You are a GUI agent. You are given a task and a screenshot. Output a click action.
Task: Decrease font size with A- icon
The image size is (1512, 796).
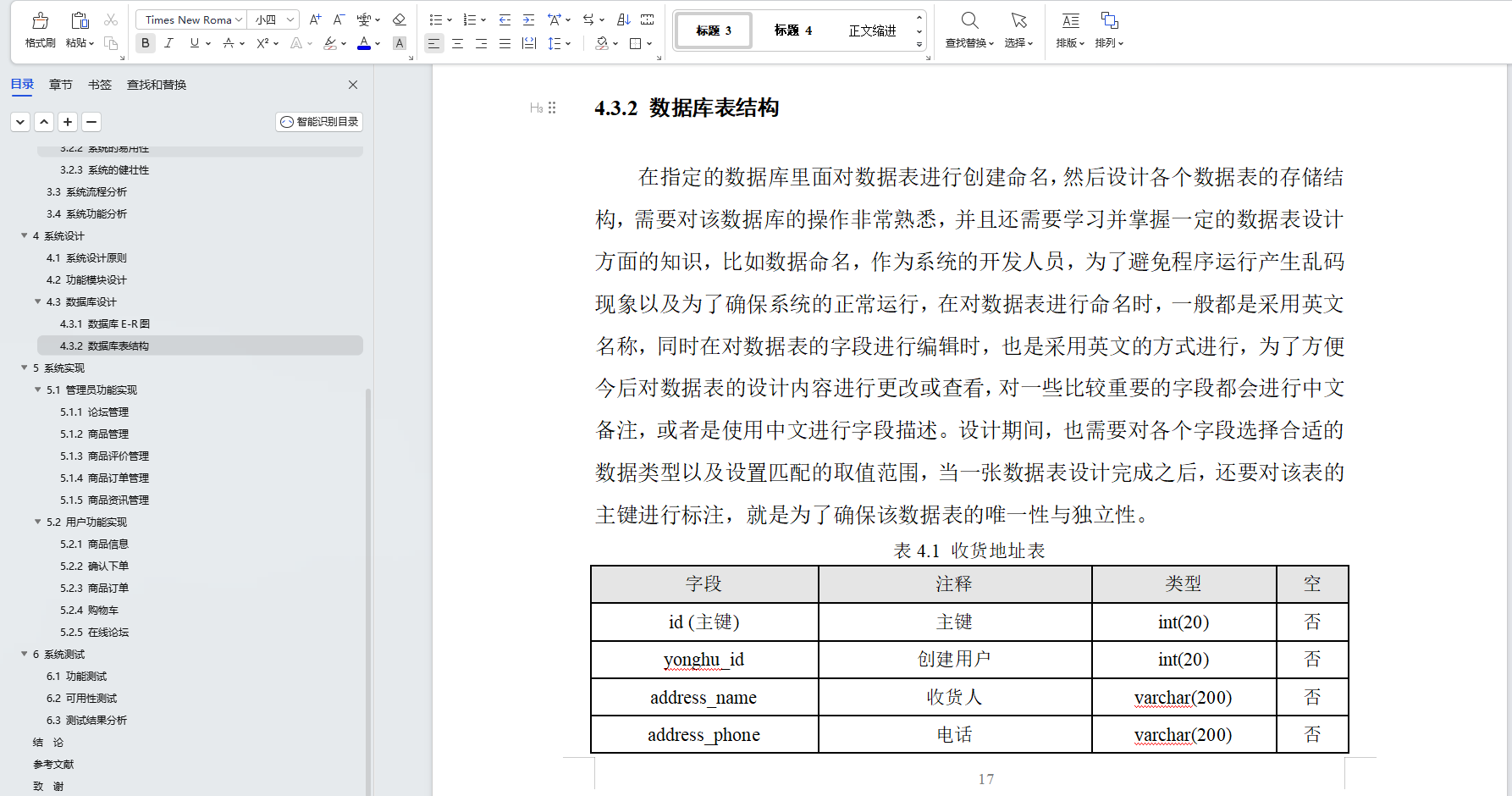[x=339, y=19]
